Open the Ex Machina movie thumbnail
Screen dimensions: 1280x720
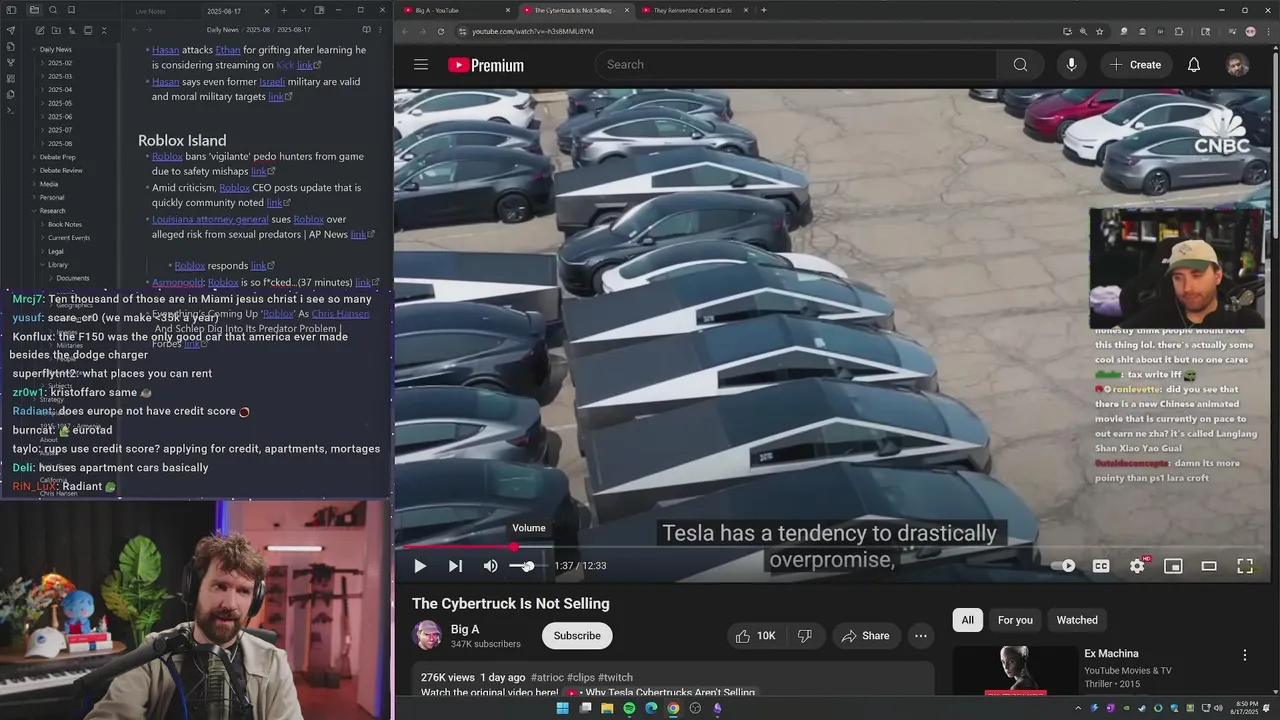(x=1015, y=671)
